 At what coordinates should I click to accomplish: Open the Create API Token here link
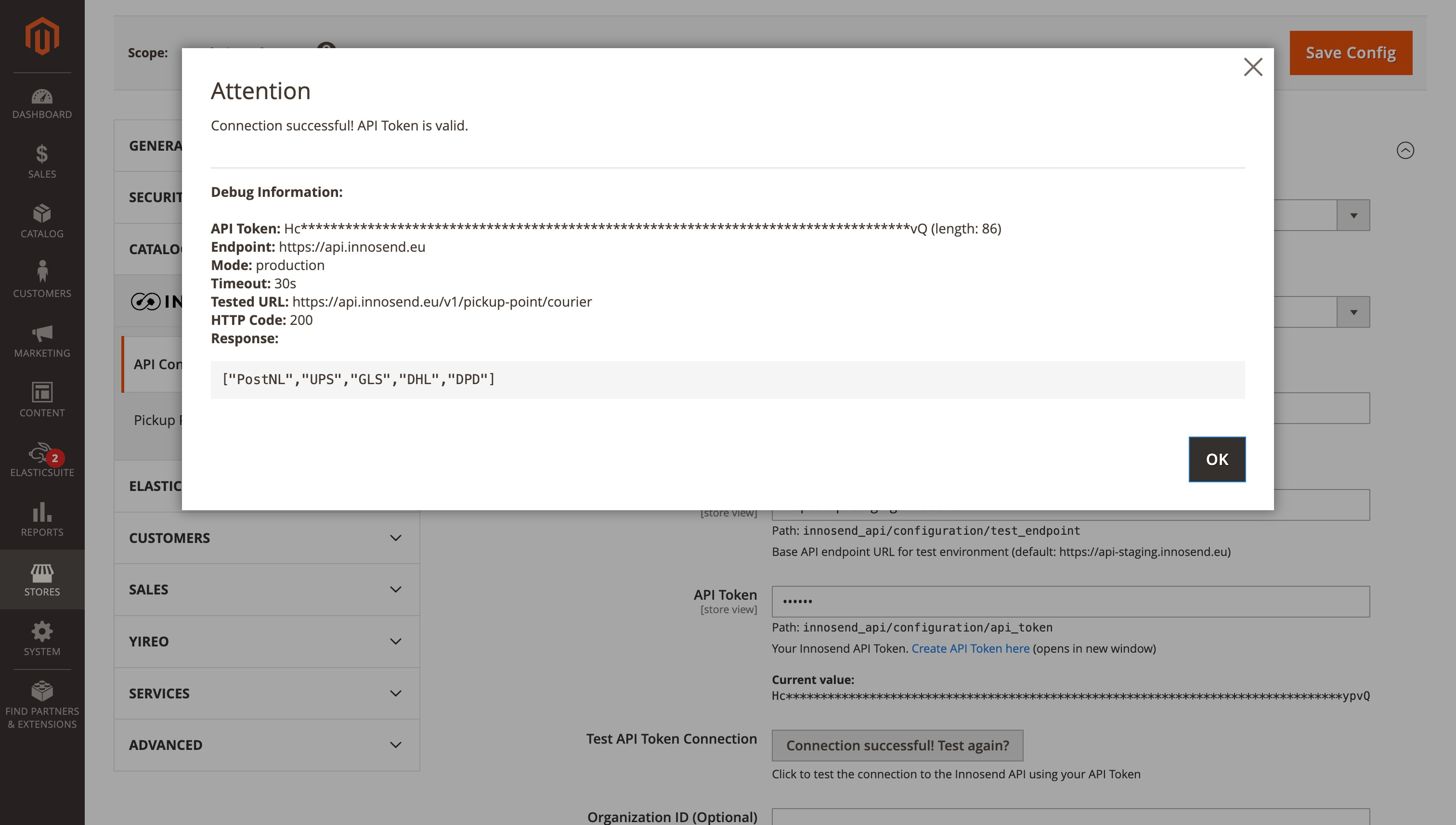[x=970, y=648]
